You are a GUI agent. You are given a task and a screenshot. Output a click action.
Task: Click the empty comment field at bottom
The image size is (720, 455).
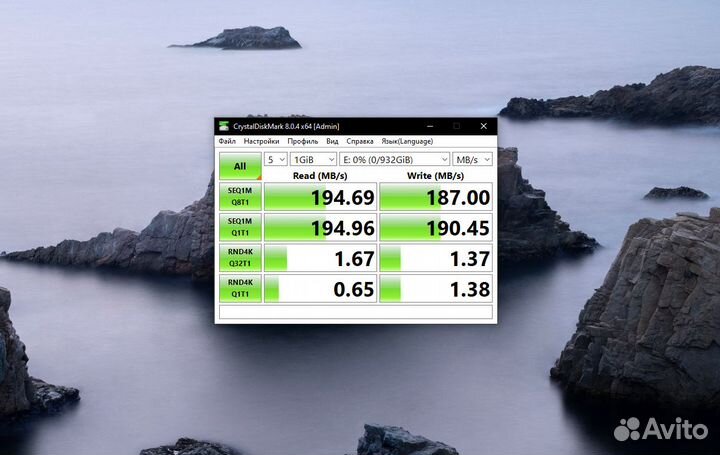[x=356, y=313]
